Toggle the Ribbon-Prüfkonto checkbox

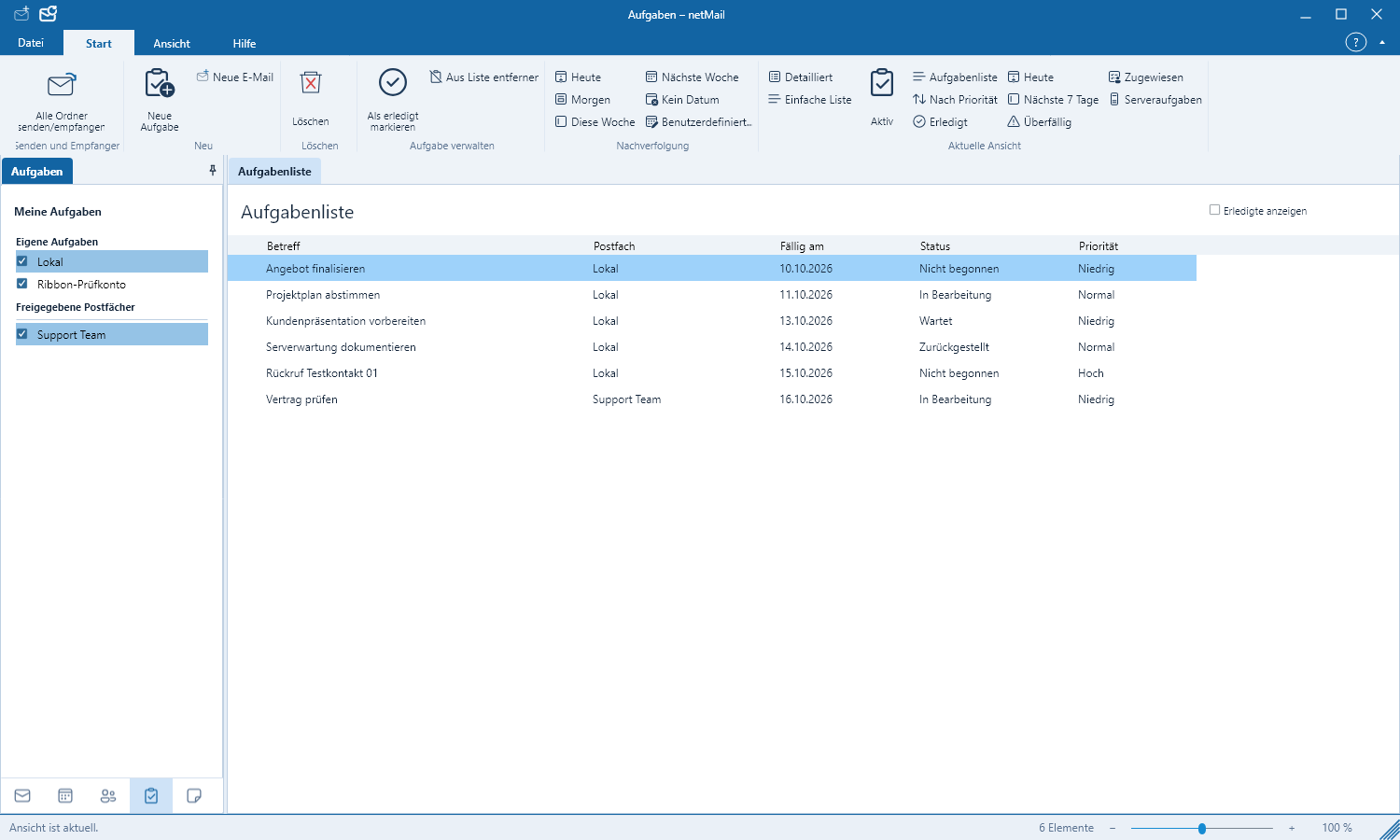pos(22,284)
